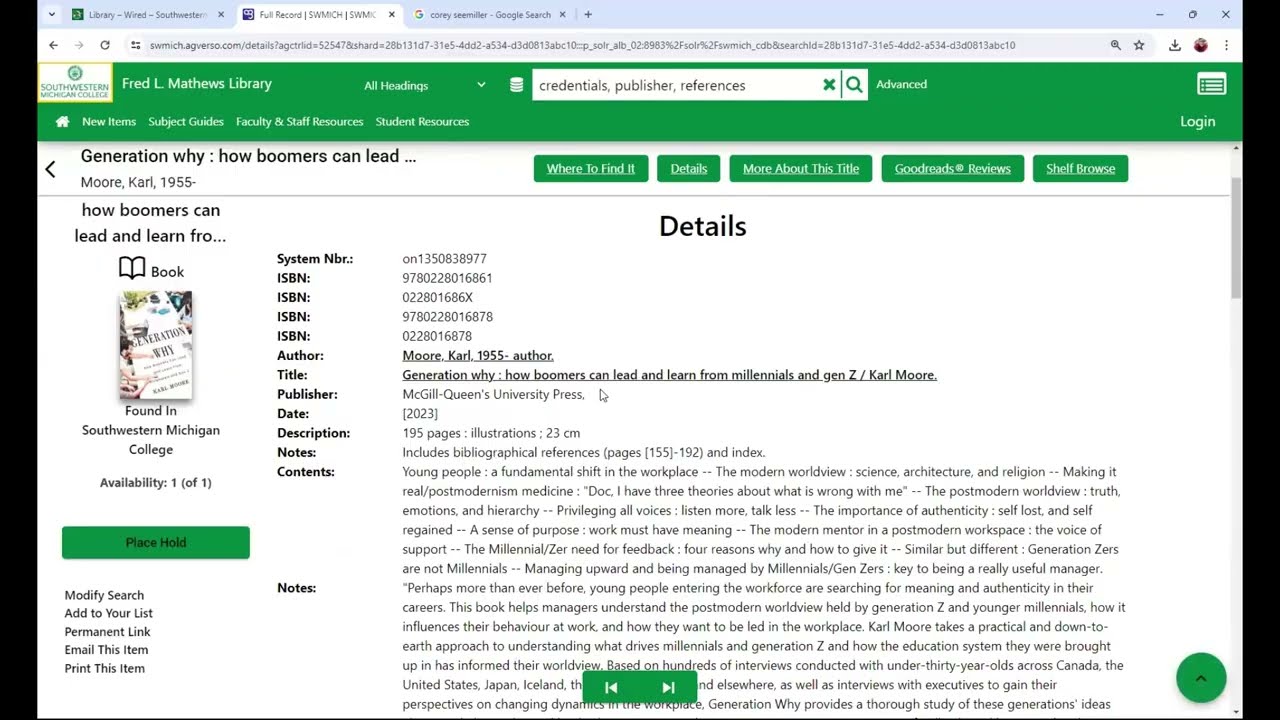The height and width of the screenshot is (720, 1280).
Task: Click the round scroll-to-top button
Action: [1201, 678]
